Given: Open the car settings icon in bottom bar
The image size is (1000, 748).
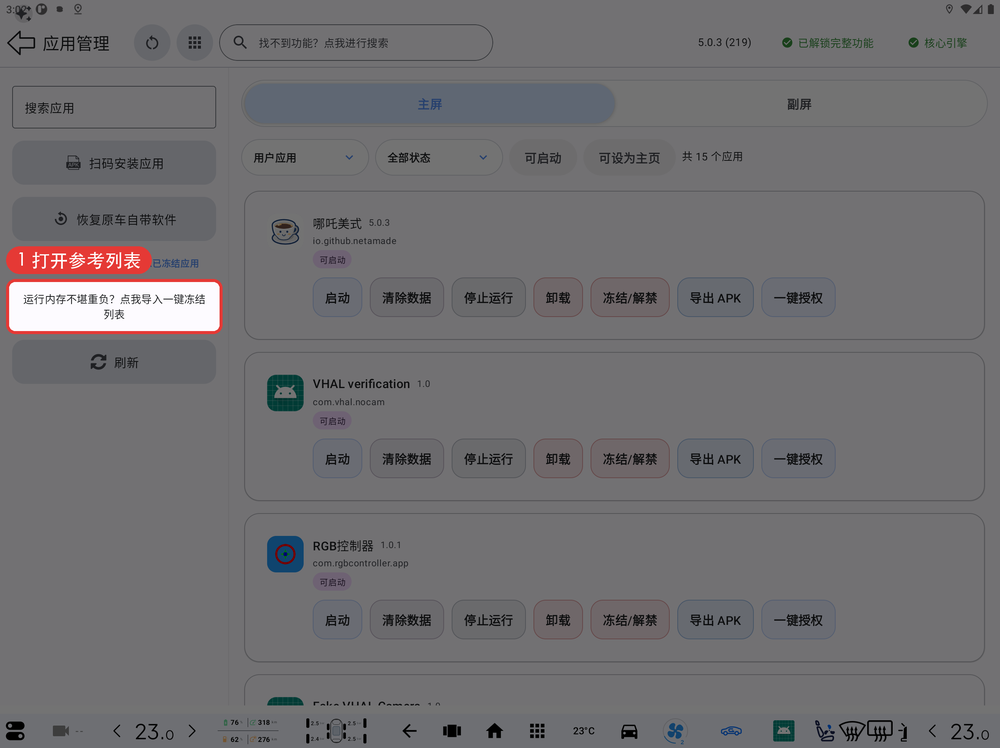Looking at the screenshot, I should (x=629, y=731).
